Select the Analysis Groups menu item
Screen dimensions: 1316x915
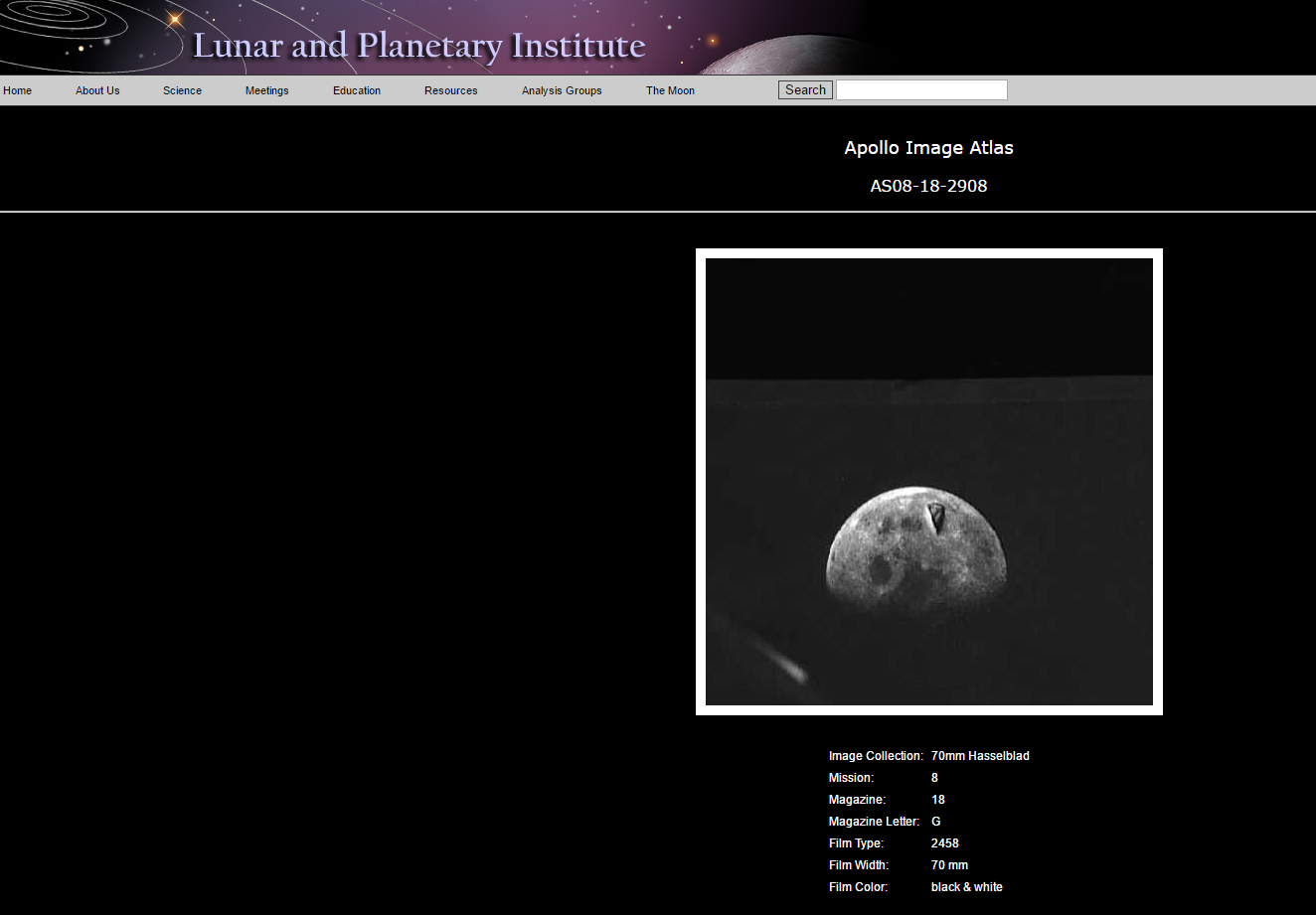pyautogui.click(x=562, y=90)
